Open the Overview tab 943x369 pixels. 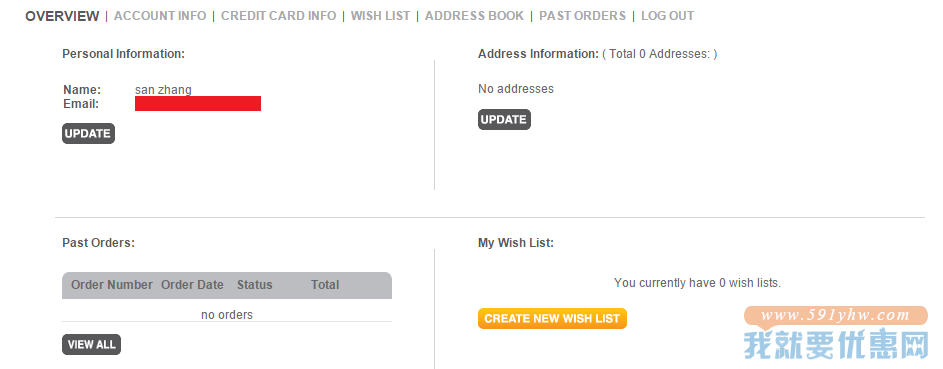click(62, 16)
